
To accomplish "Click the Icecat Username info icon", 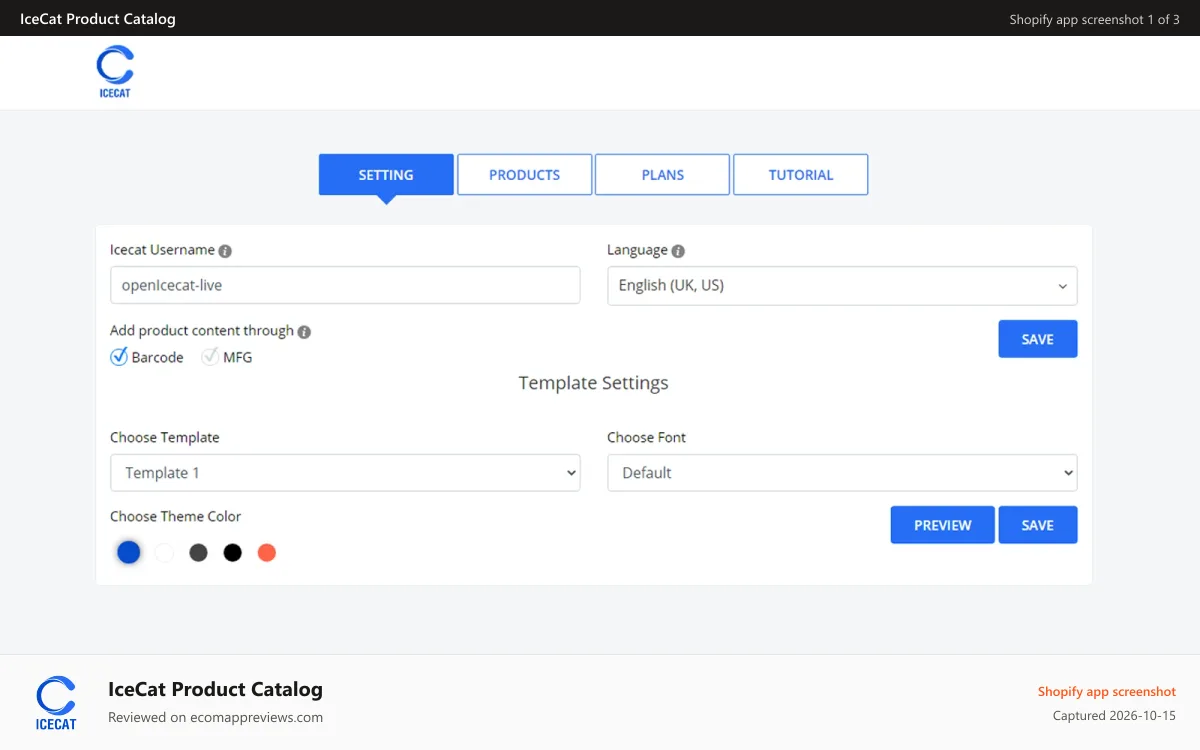I will tap(225, 251).
